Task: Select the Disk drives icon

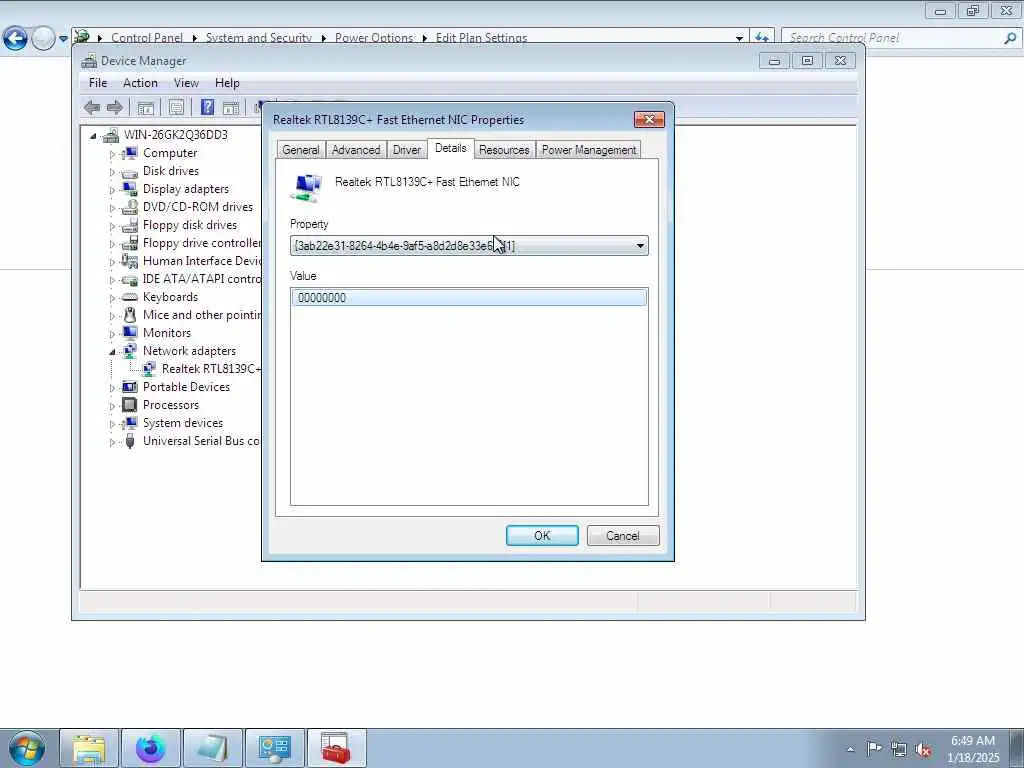Action: click(130, 171)
